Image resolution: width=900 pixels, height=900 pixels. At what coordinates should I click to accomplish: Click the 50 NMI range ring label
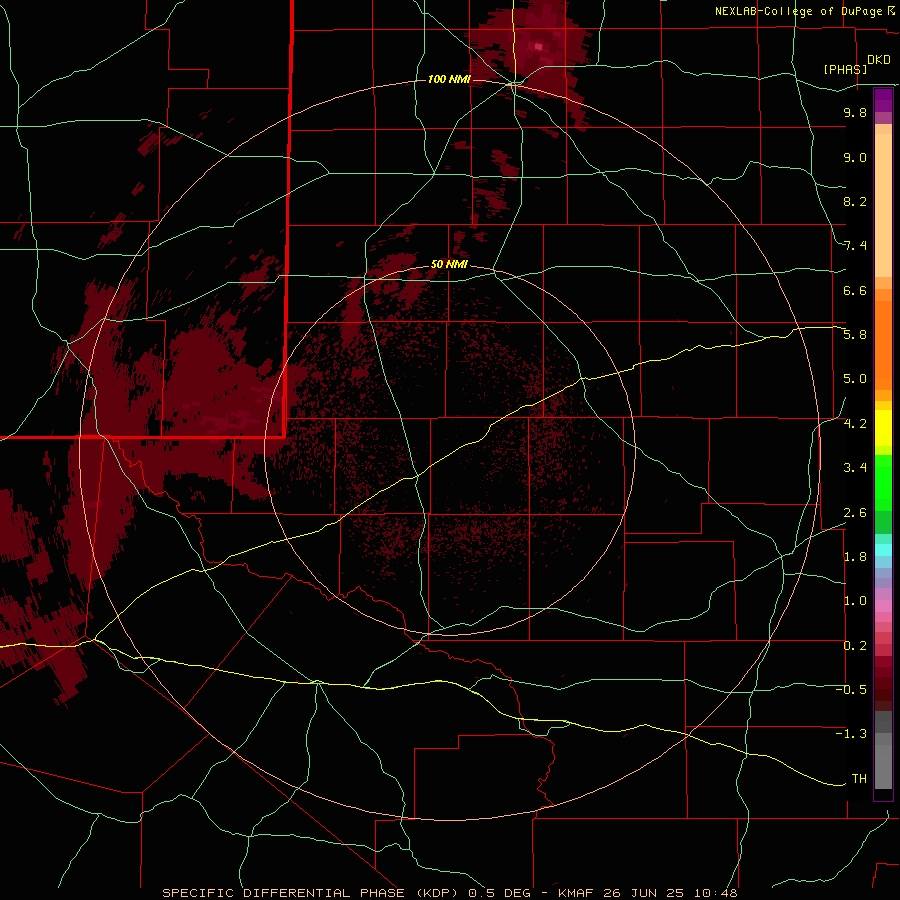point(449,265)
